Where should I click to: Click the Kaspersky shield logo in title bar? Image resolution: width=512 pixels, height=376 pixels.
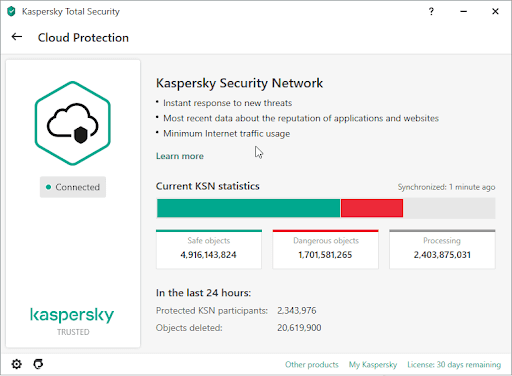click(x=11, y=11)
